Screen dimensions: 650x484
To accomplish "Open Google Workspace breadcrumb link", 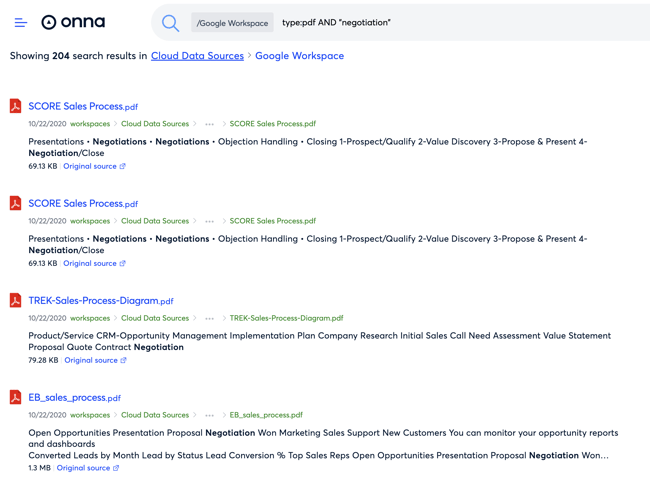I will tap(299, 56).
